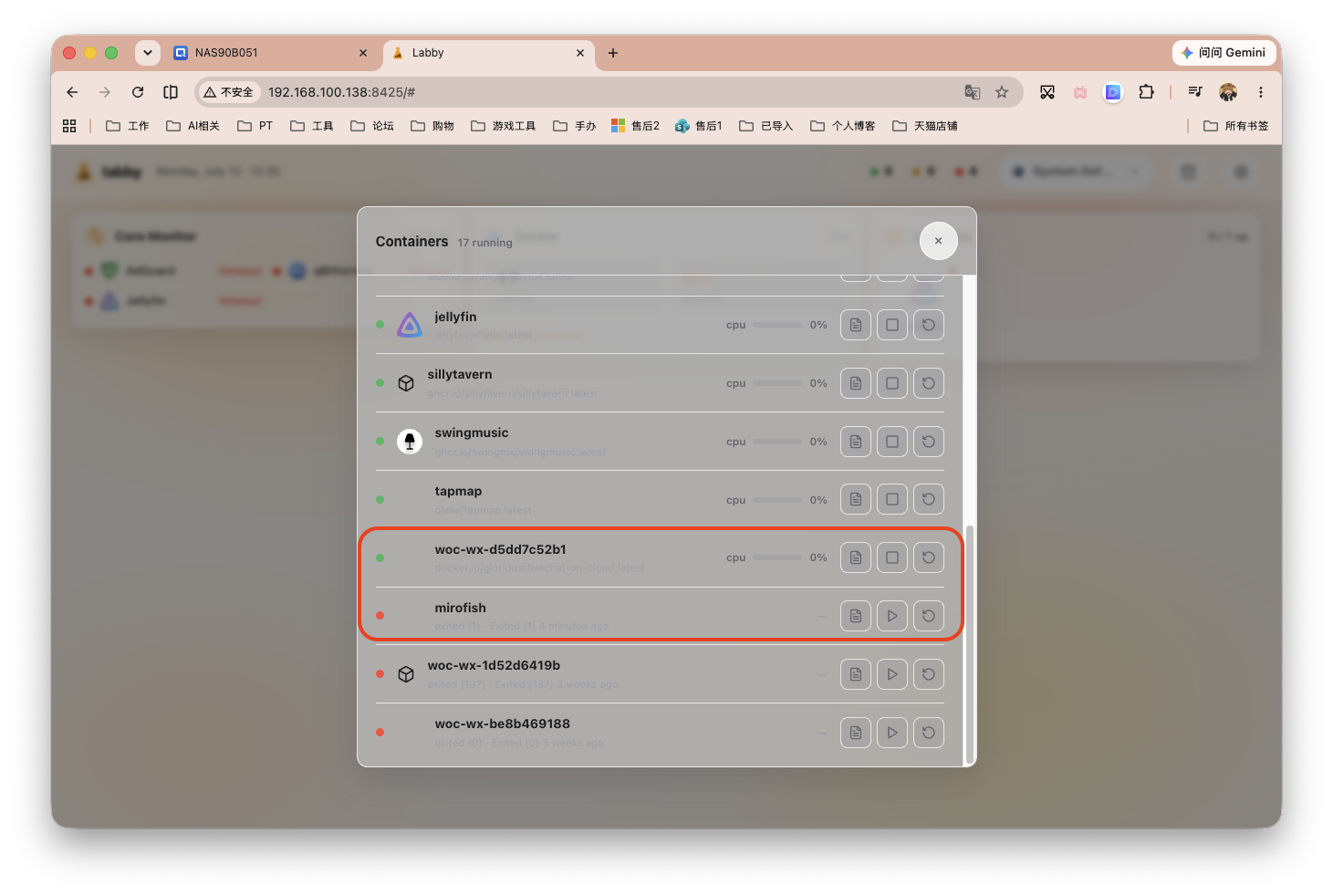1333x896 pixels.
Task: Open the AI相关 bookmarks folder
Action: pyautogui.click(x=193, y=126)
